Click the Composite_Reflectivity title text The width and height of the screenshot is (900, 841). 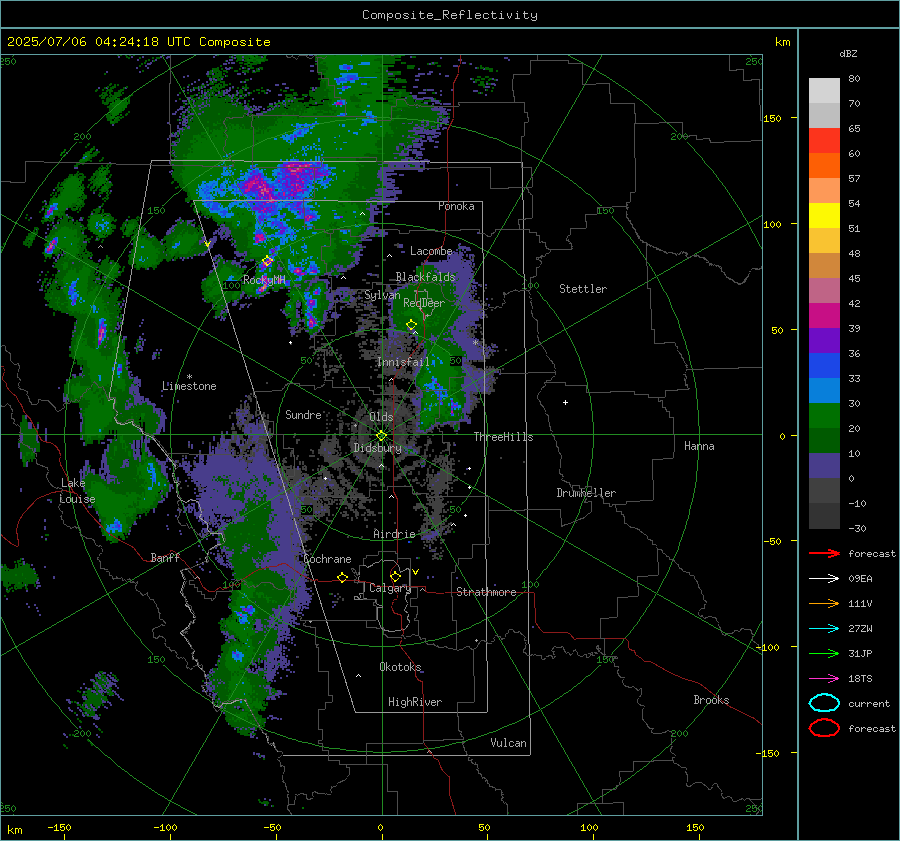(x=450, y=15)
